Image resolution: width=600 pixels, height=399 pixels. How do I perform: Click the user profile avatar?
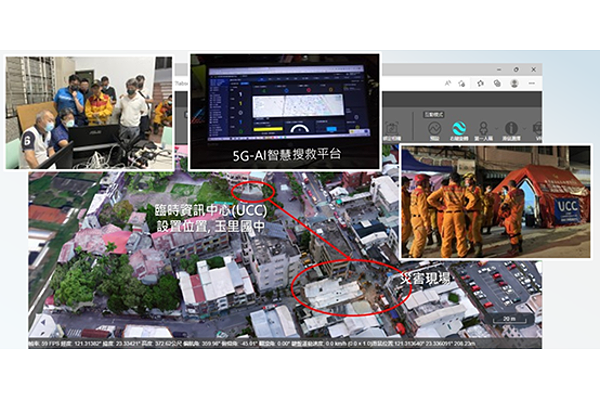tap(515, 83)
